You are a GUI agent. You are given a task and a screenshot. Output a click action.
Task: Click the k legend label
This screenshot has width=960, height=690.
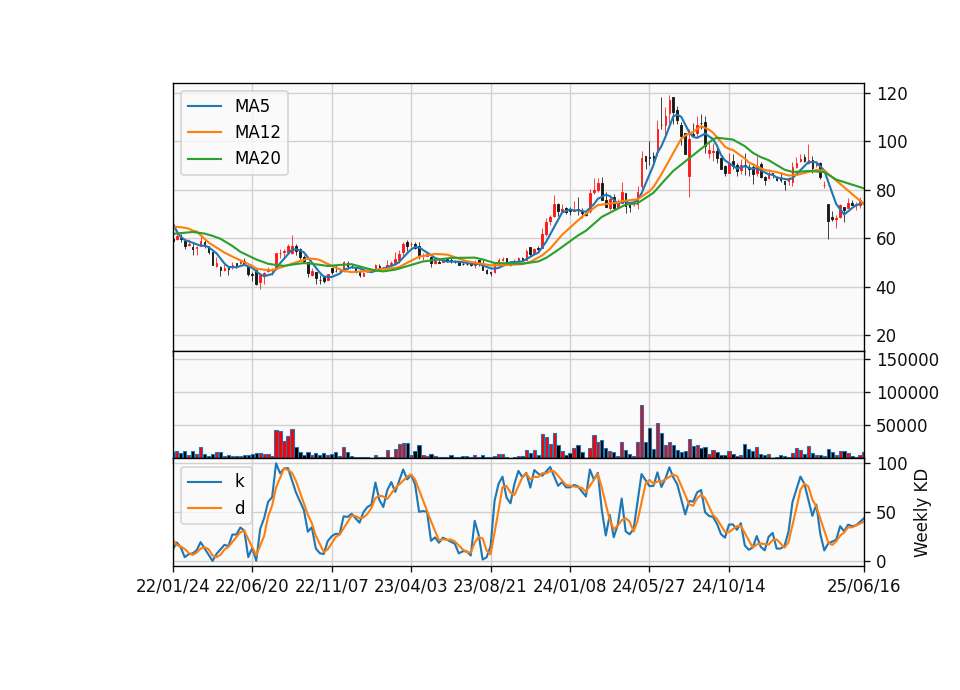[239, 481]
